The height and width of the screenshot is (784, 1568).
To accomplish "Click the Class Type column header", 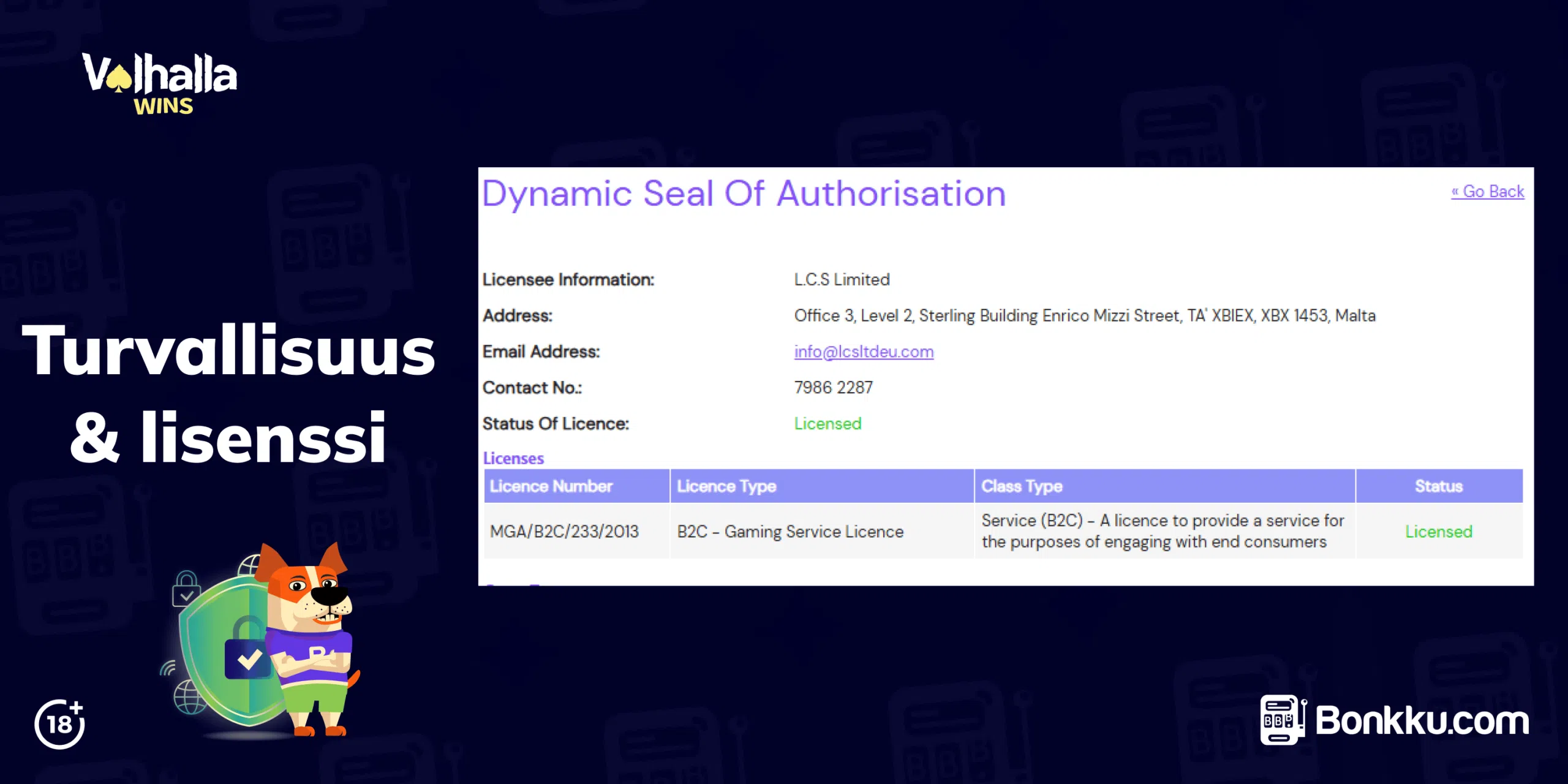I will [x=1022, y=486].
